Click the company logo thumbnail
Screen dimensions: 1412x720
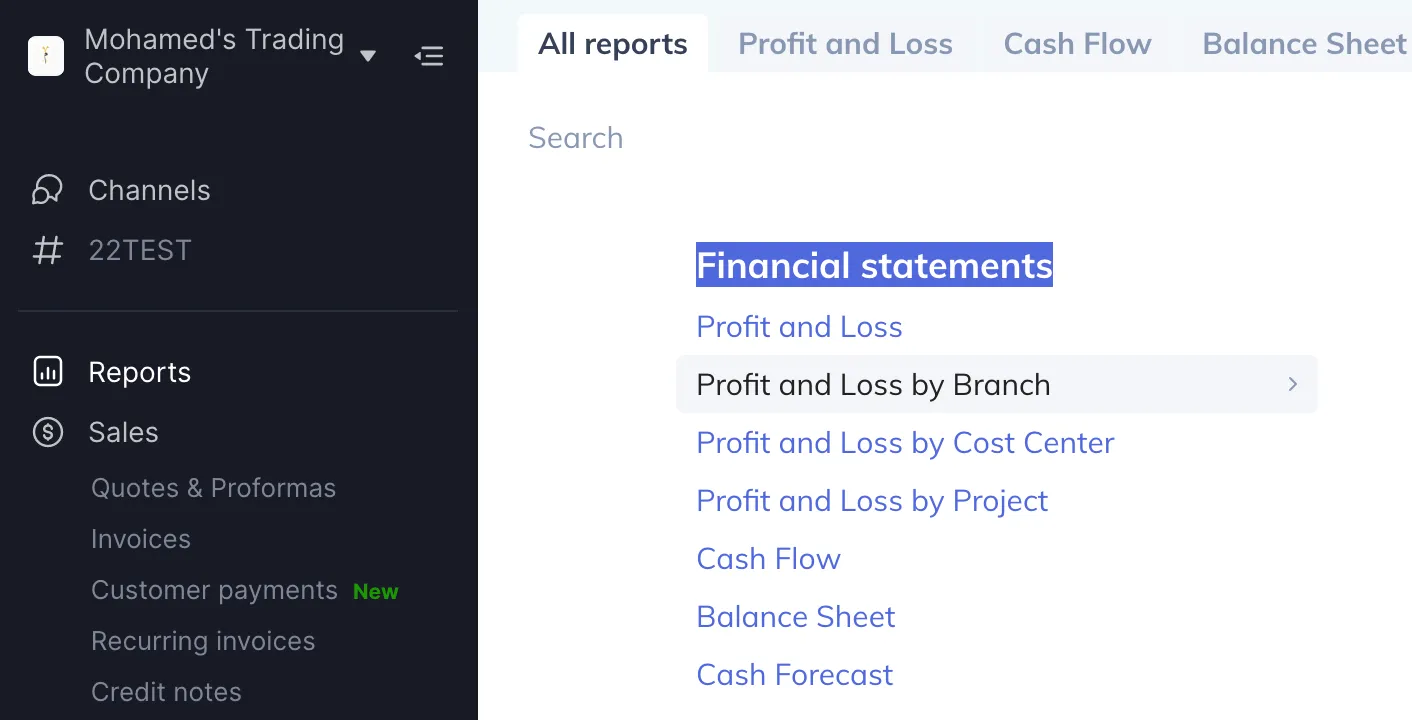[x=45, y=55]
